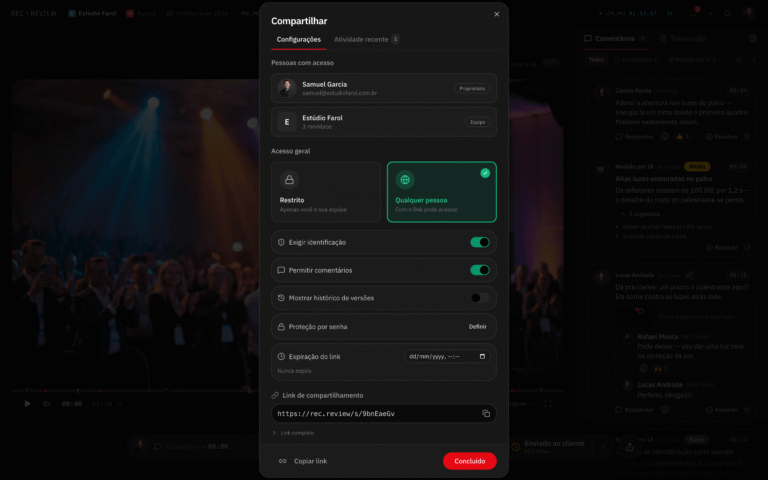Screen dimensions: 768x480
Task: Click the link expiration date field
Action: (x=446, y=357)
